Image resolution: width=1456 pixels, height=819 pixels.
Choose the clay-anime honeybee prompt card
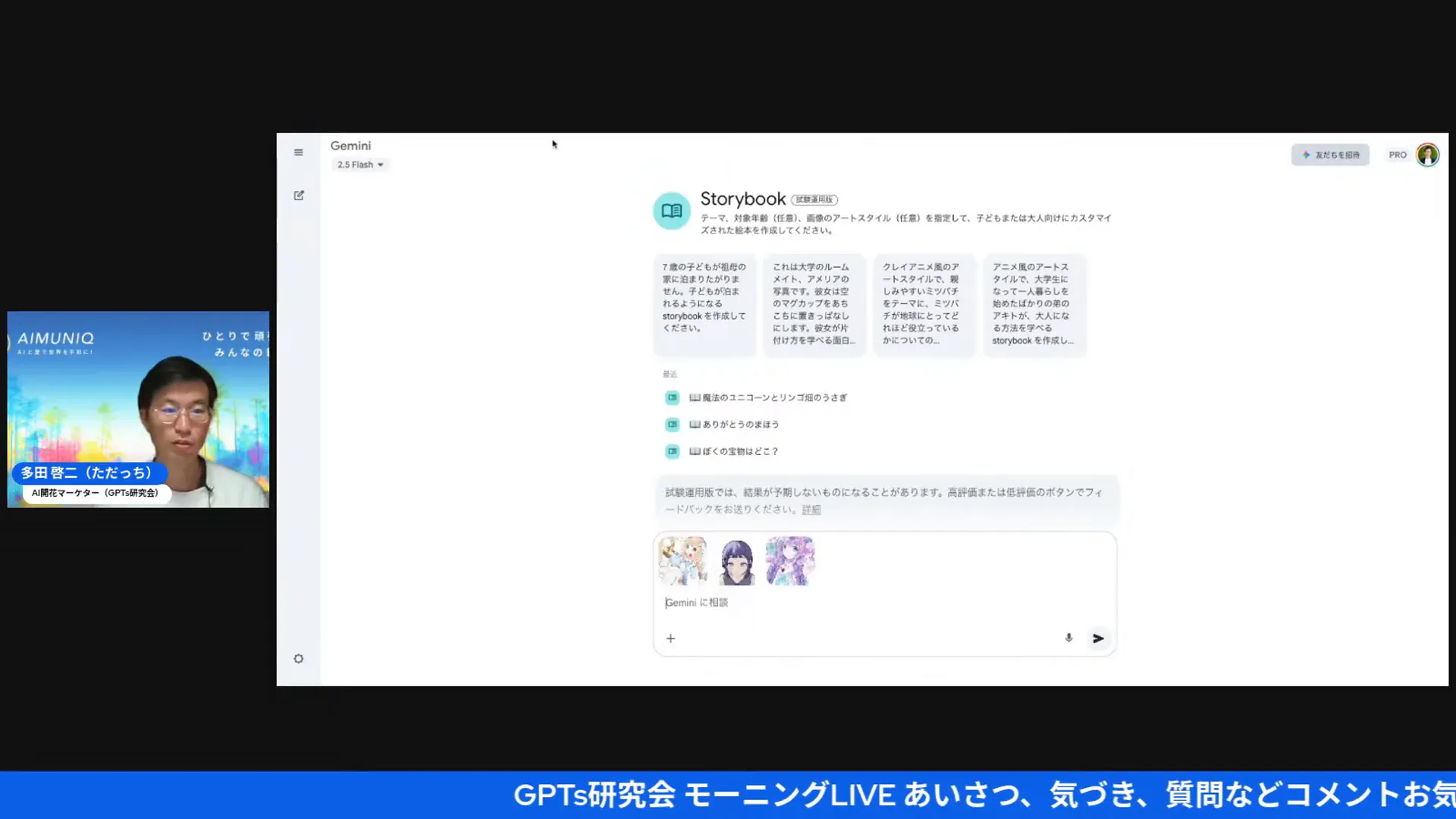coord(924,304)
